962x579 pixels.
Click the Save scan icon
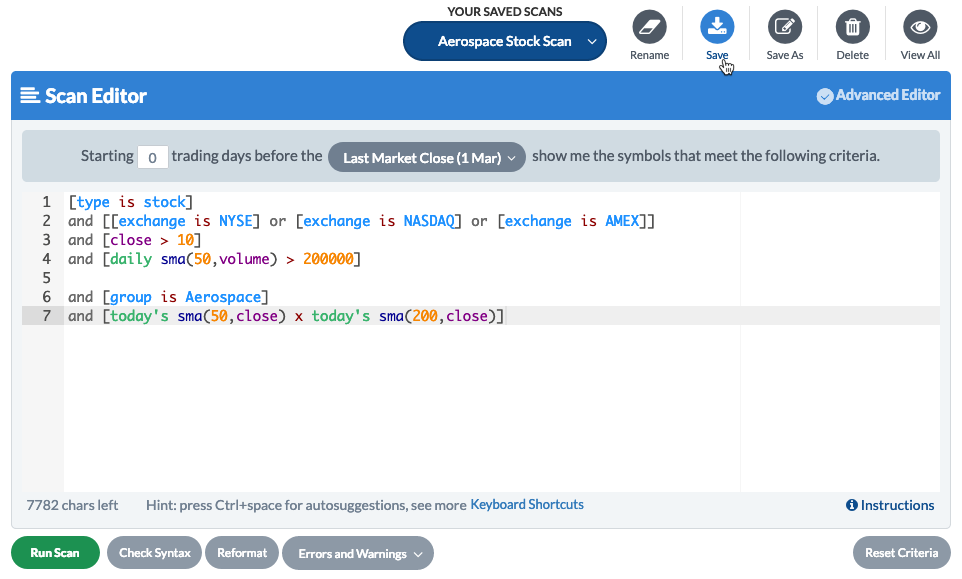click(717, 27)
